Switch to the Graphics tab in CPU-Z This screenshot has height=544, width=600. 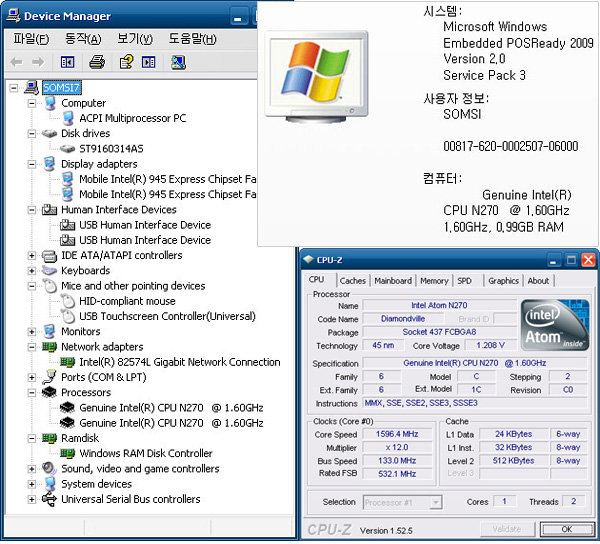coord(503,281)
